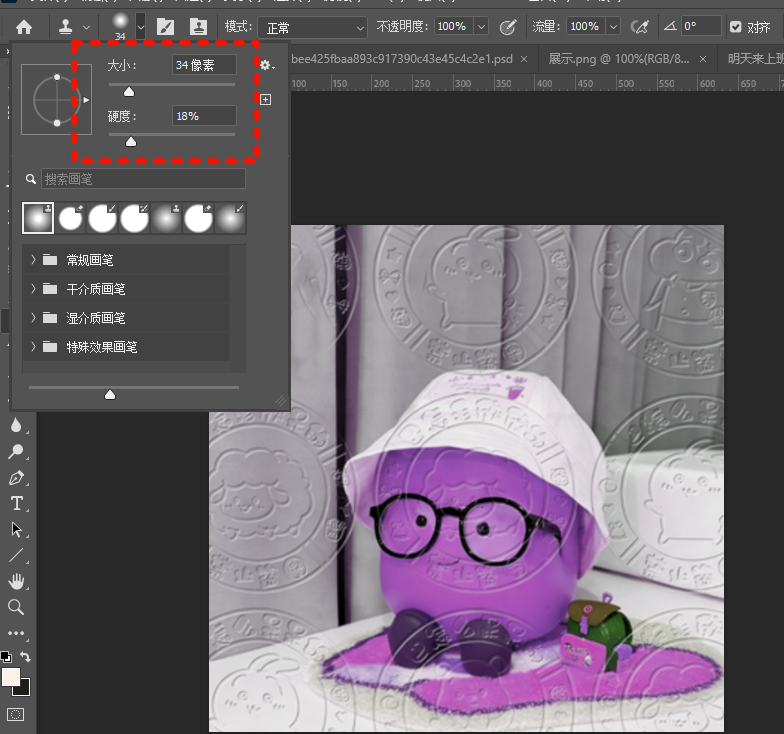The width and height of the screenshot is (784, 734).
Task: Enable Quick Mask mode
Action: (x=16, y=714)
